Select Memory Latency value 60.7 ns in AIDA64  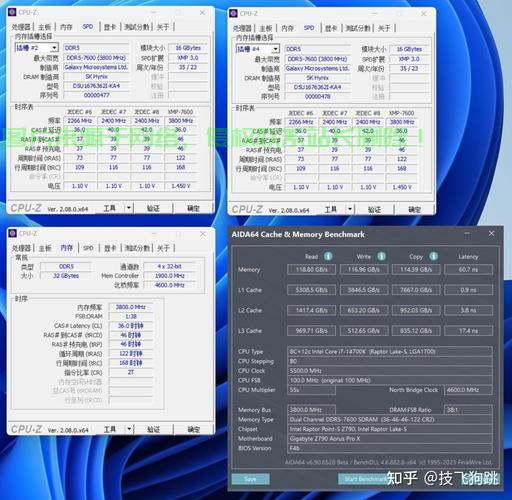[468, 269]
